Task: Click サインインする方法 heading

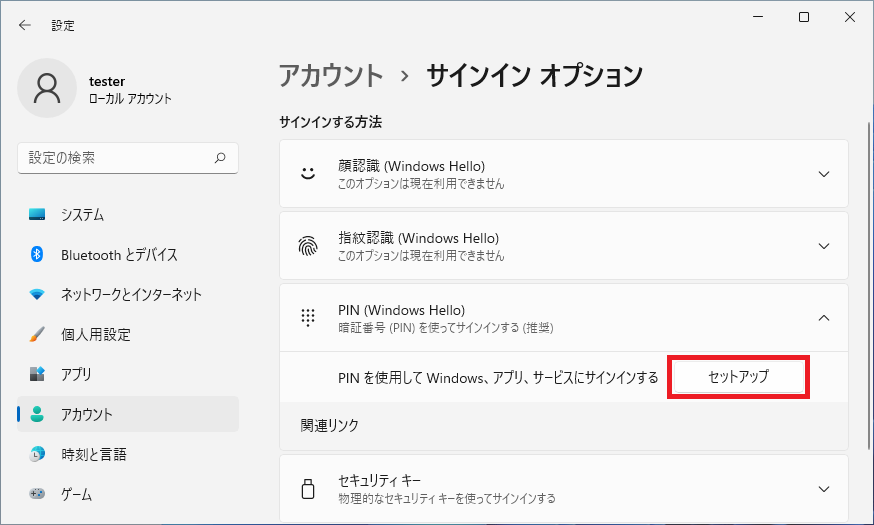Action: pos(331,122)
